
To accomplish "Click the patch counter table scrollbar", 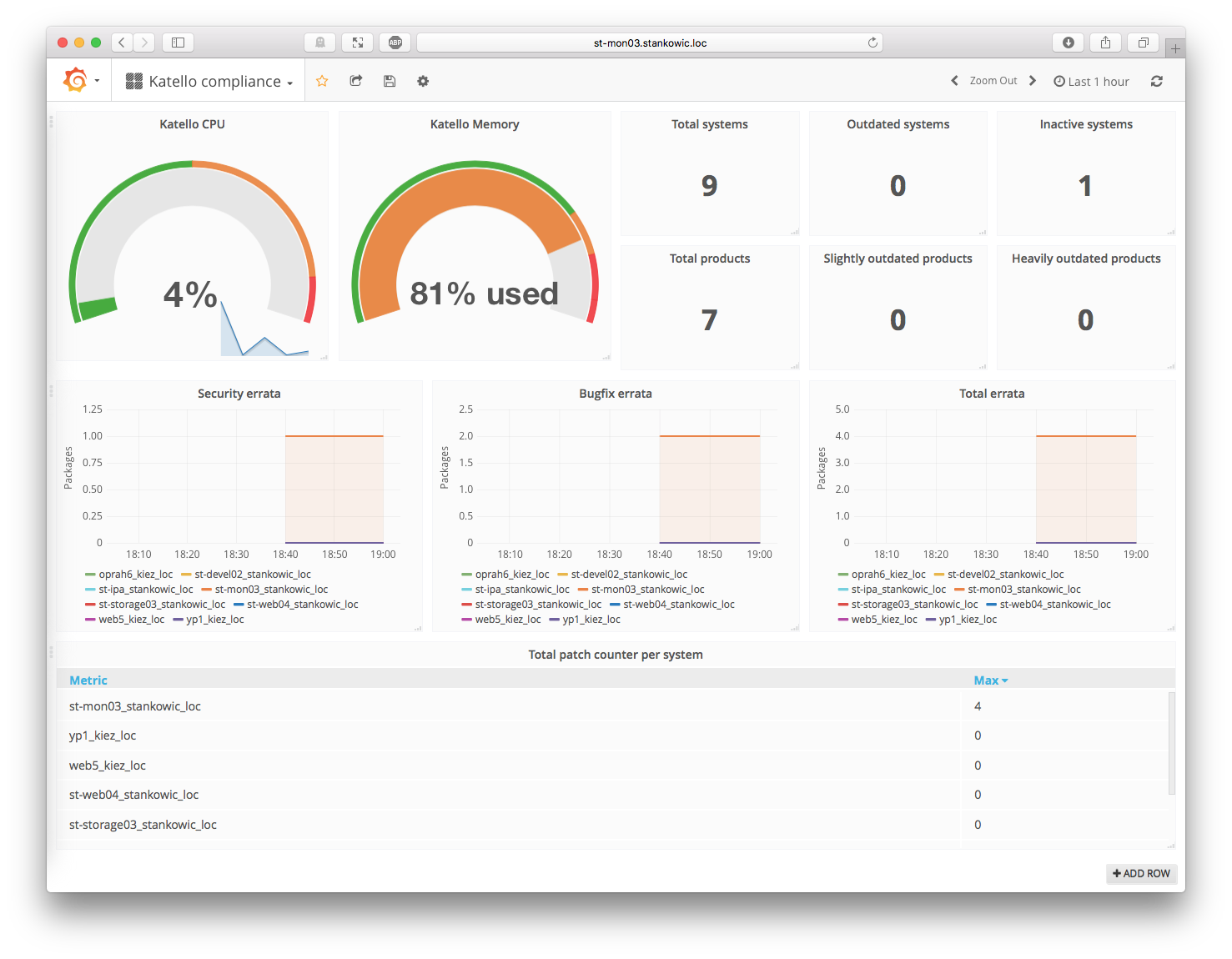I will (x=1171, y=742).
